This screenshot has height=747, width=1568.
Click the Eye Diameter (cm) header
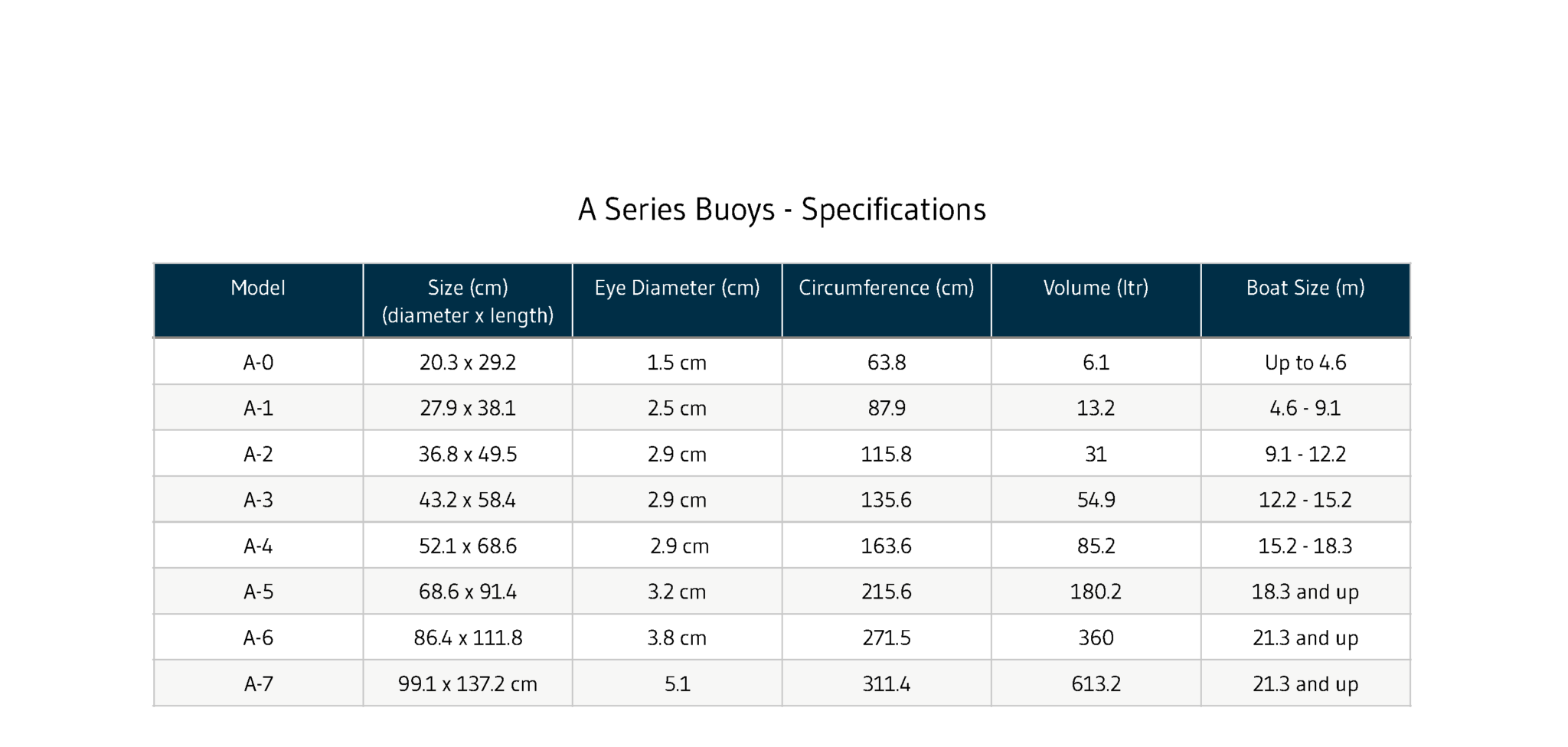pos(677,289)
